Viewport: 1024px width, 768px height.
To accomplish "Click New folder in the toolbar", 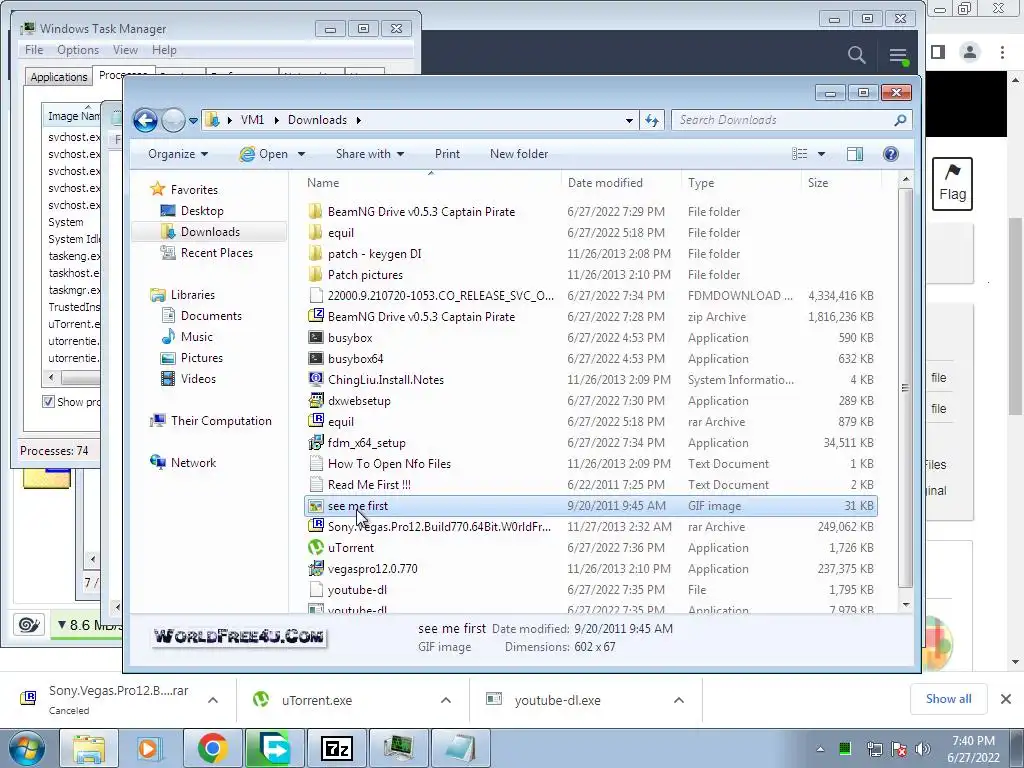I will [519, 154].
